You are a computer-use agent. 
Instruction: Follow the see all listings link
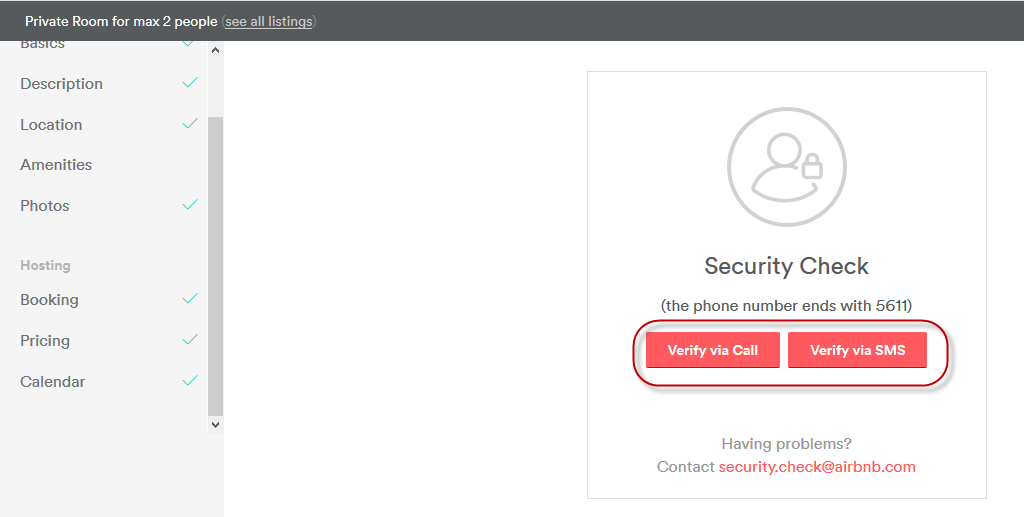[268, 21]
